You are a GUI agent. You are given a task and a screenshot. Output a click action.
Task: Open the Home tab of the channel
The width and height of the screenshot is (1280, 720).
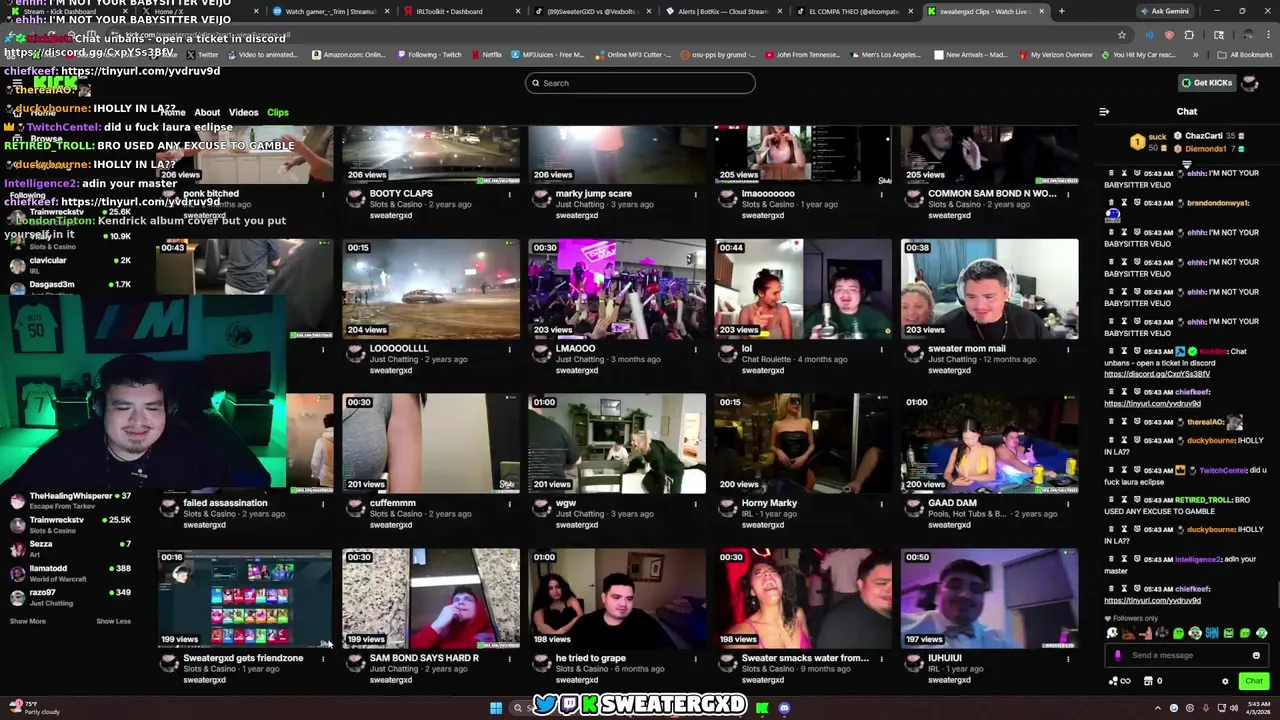click(174, 112)
